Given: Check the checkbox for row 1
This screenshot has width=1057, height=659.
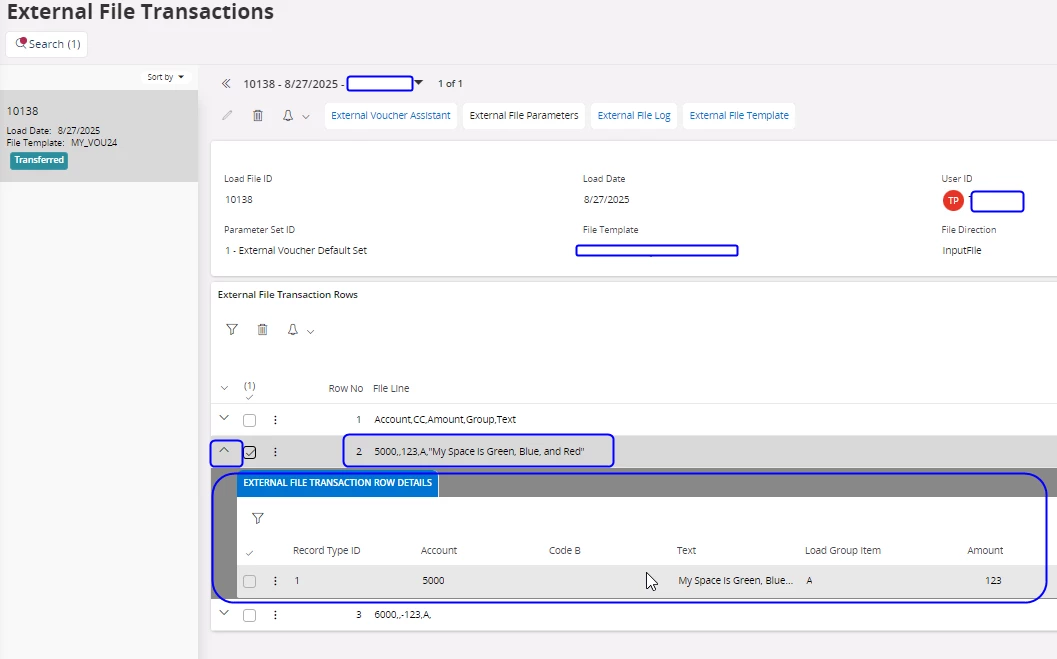Looking at the screenshot, I should [x=250, y=420].
